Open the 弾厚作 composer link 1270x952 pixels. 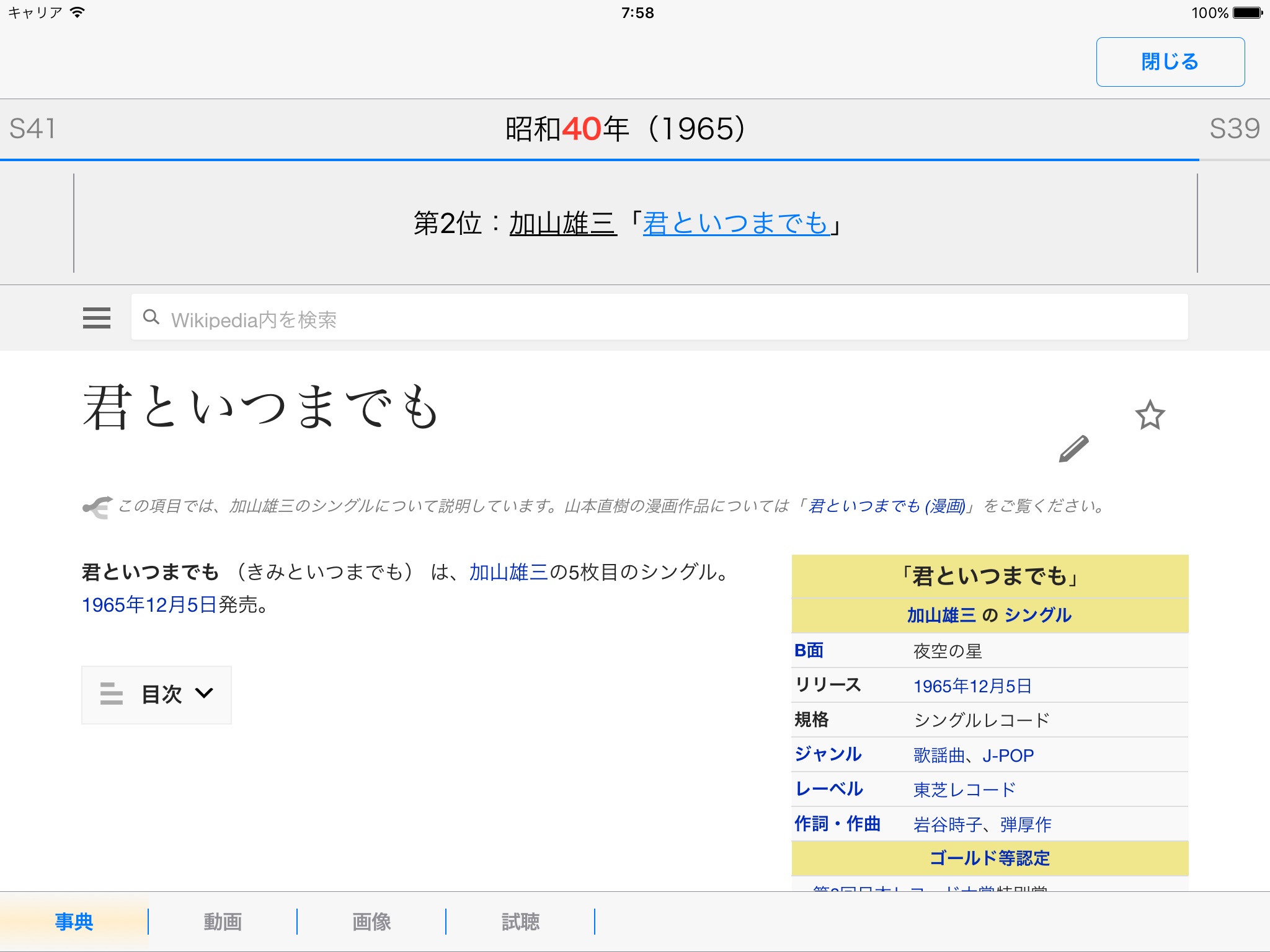[1026, 825]
